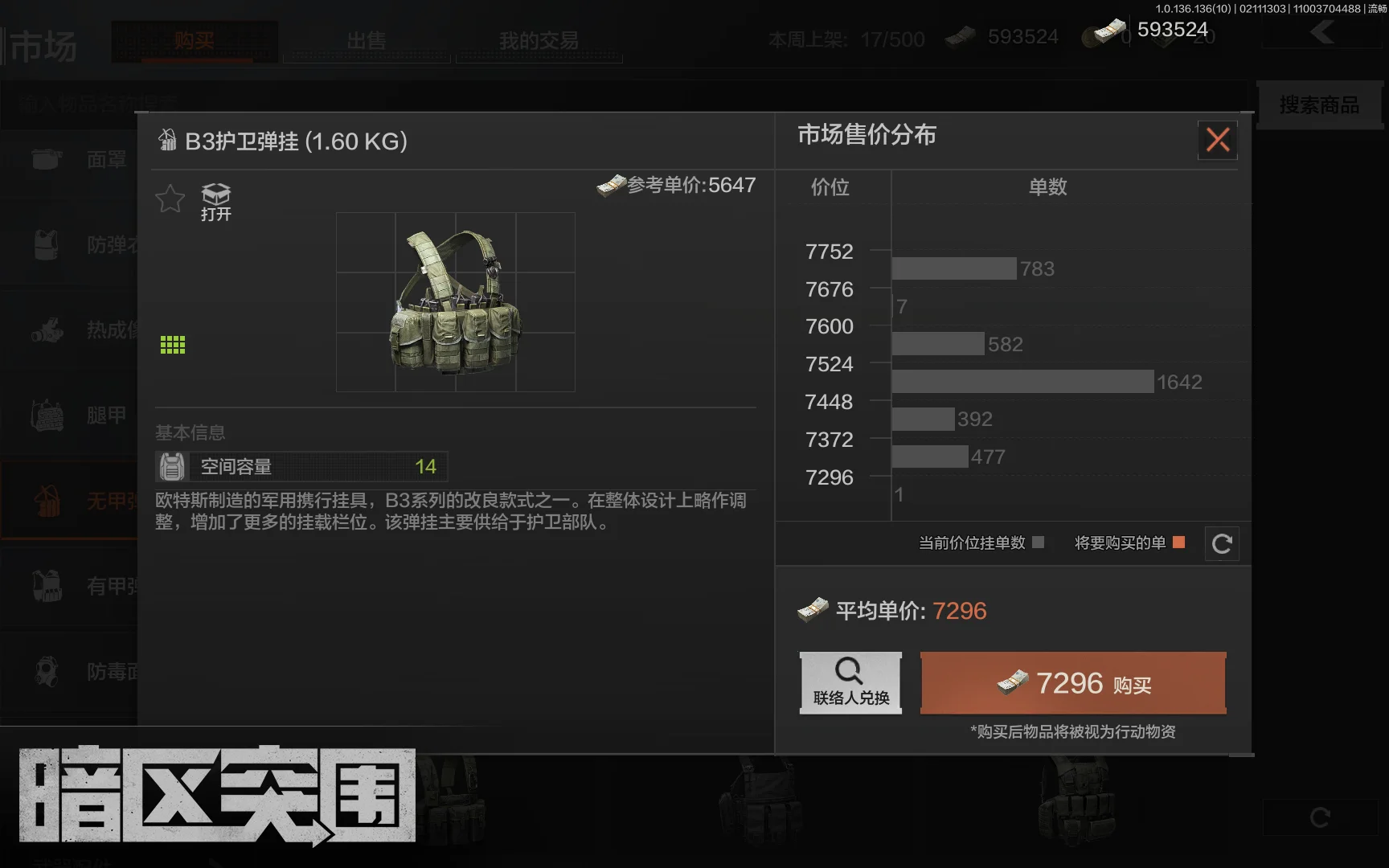Click the B3护卫弹挂 item image
The image size is (1389, 868).
[x=455, y=302]
